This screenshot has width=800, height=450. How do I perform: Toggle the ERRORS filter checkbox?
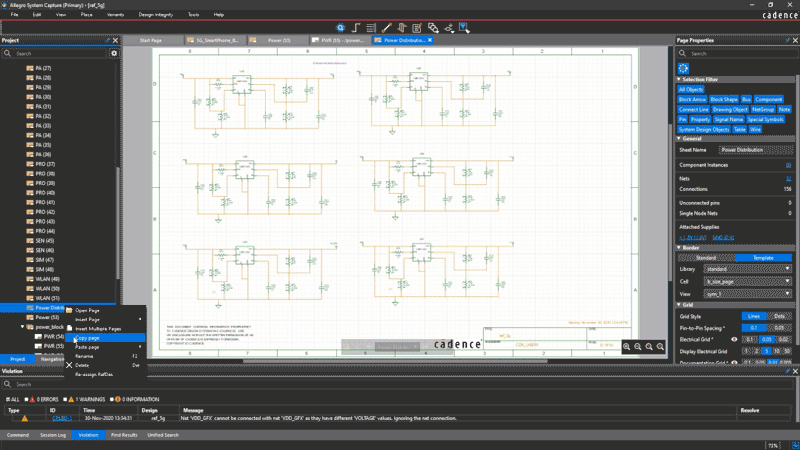tap(26, 399)
